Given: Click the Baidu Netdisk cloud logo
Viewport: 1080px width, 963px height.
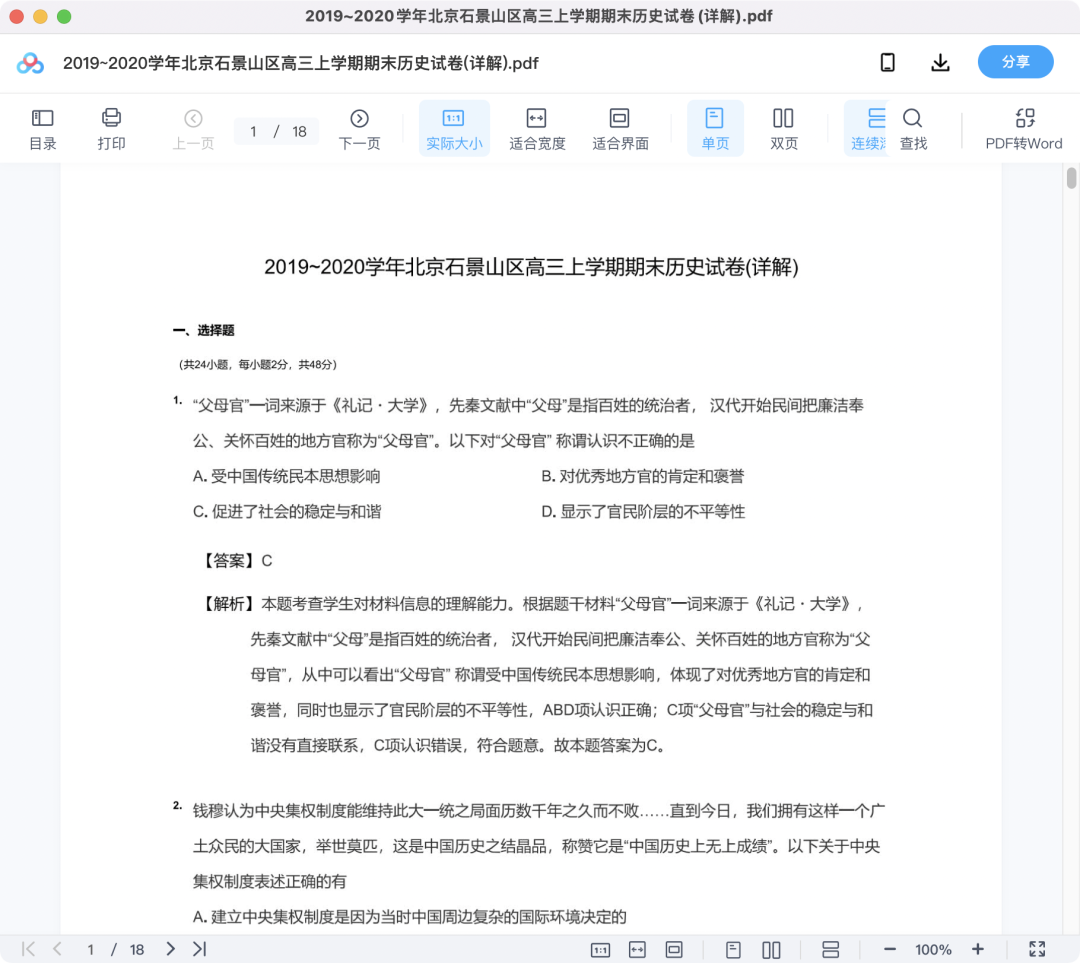Looking at the screenshot, I should click(30, 63).
